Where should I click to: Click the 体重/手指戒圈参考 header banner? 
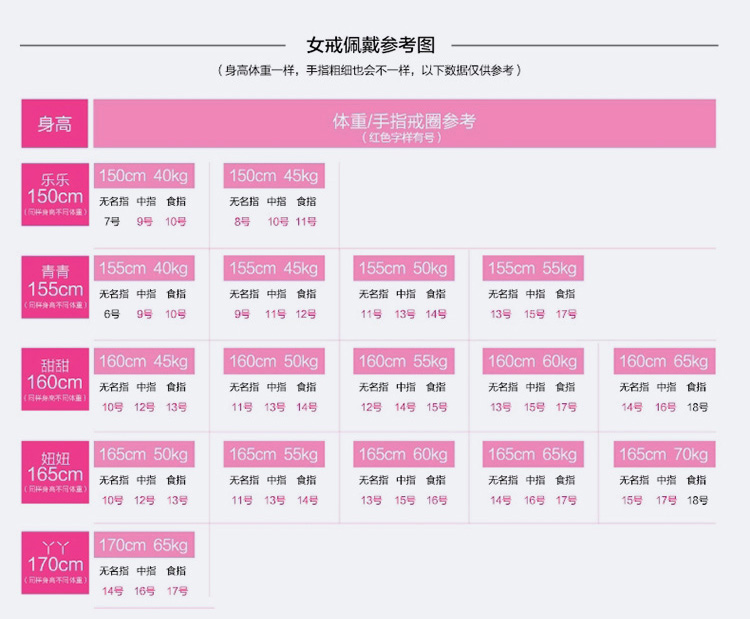pos(404,124)
